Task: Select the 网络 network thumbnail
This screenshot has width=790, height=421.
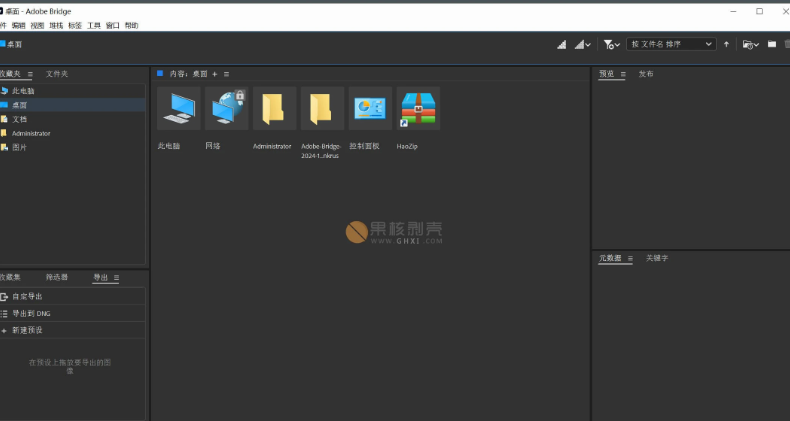Action: [227, 108]
